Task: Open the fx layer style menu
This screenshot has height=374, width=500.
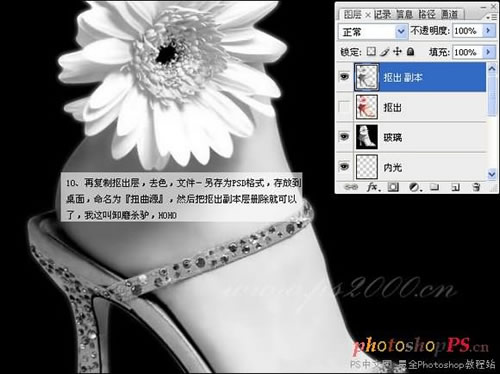Action: point(373,187)
